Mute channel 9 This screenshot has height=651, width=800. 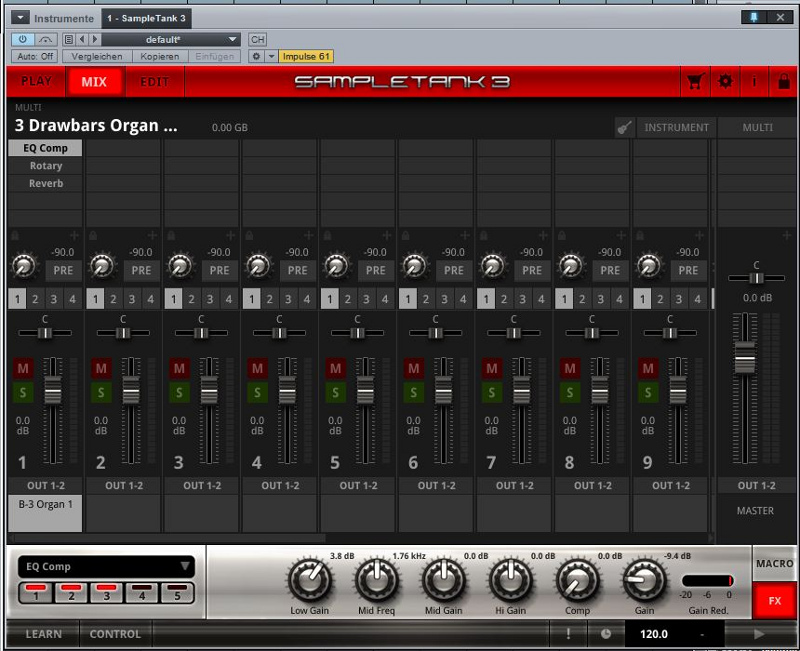(648, 368)
